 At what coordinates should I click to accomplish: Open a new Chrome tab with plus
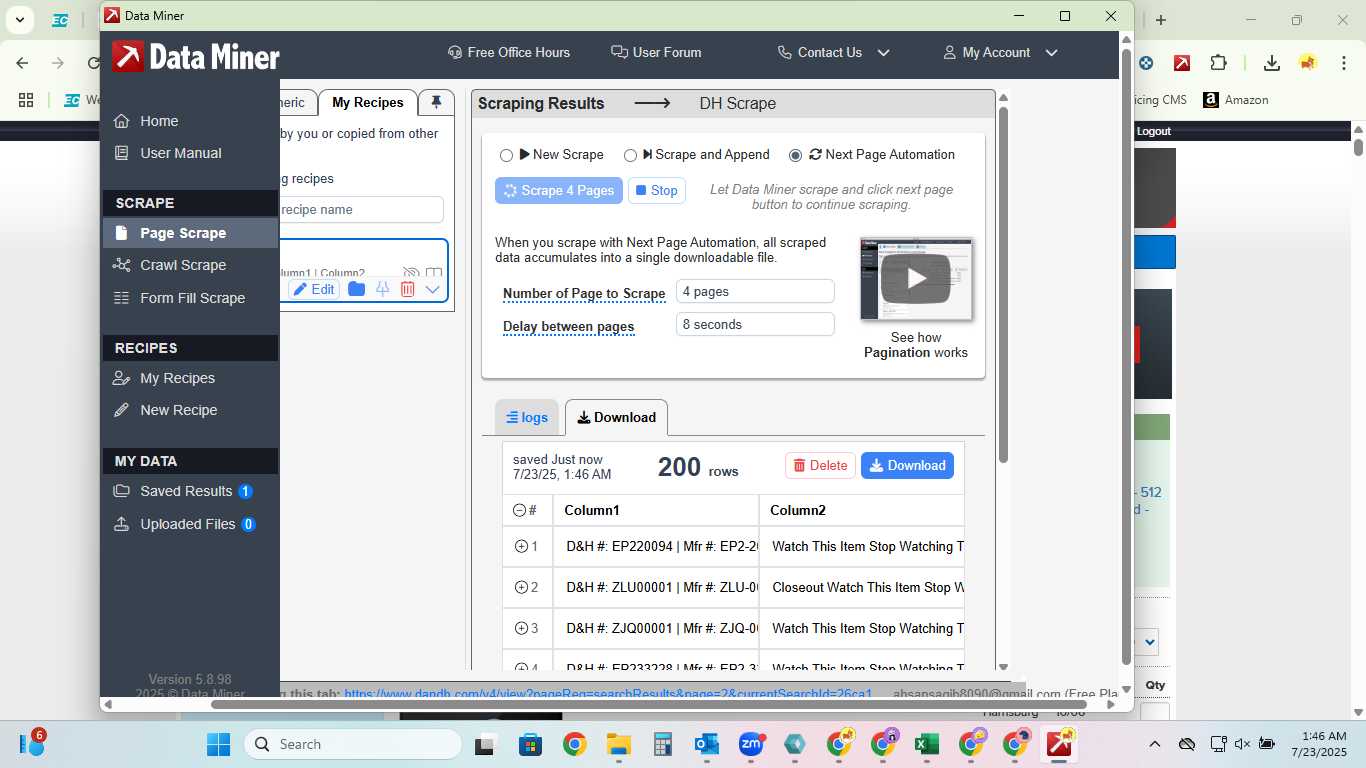tap(1161, 20)
